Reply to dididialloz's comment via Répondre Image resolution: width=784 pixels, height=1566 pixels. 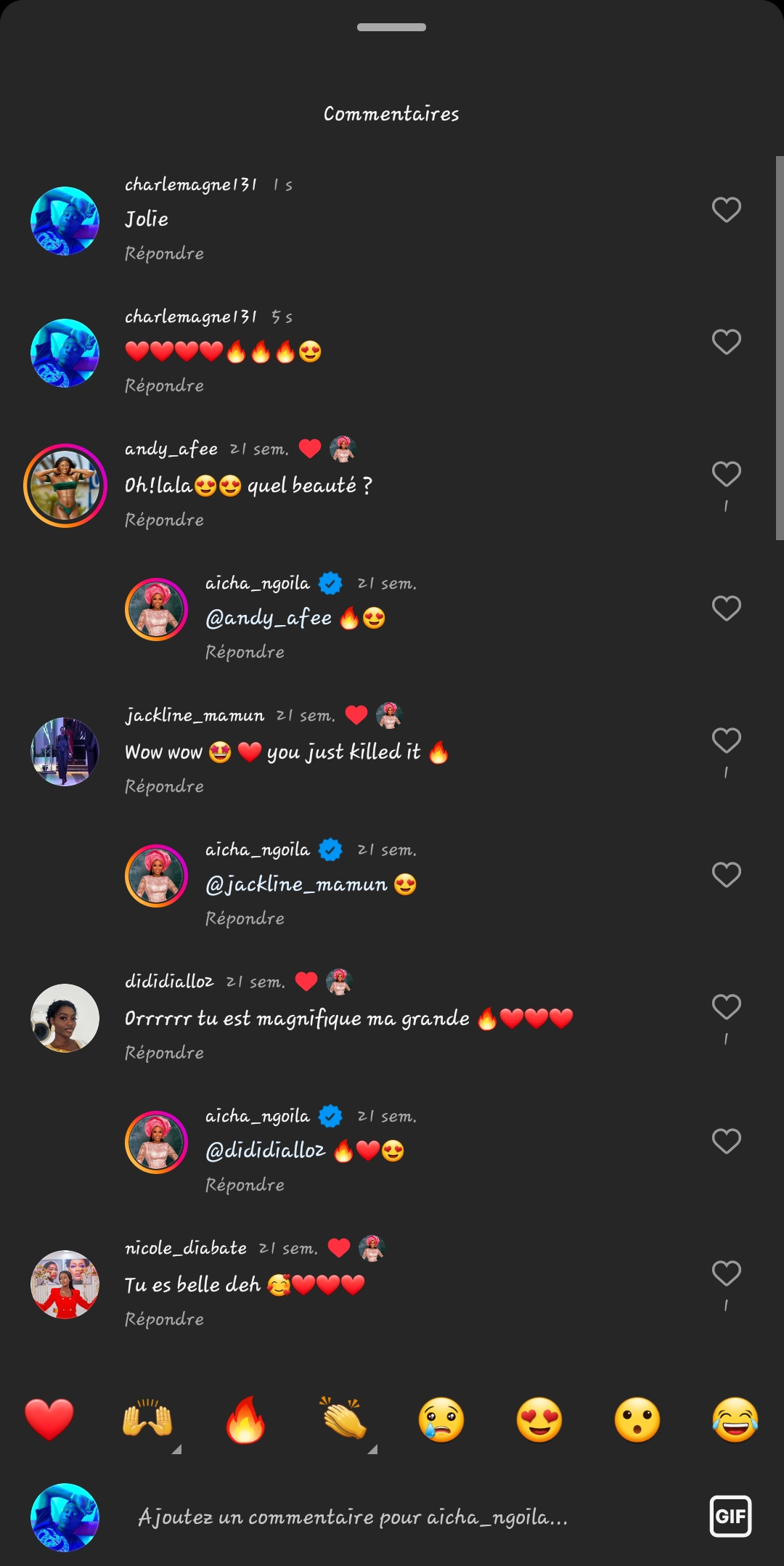pyautogui.click(x=164, y=1053)
